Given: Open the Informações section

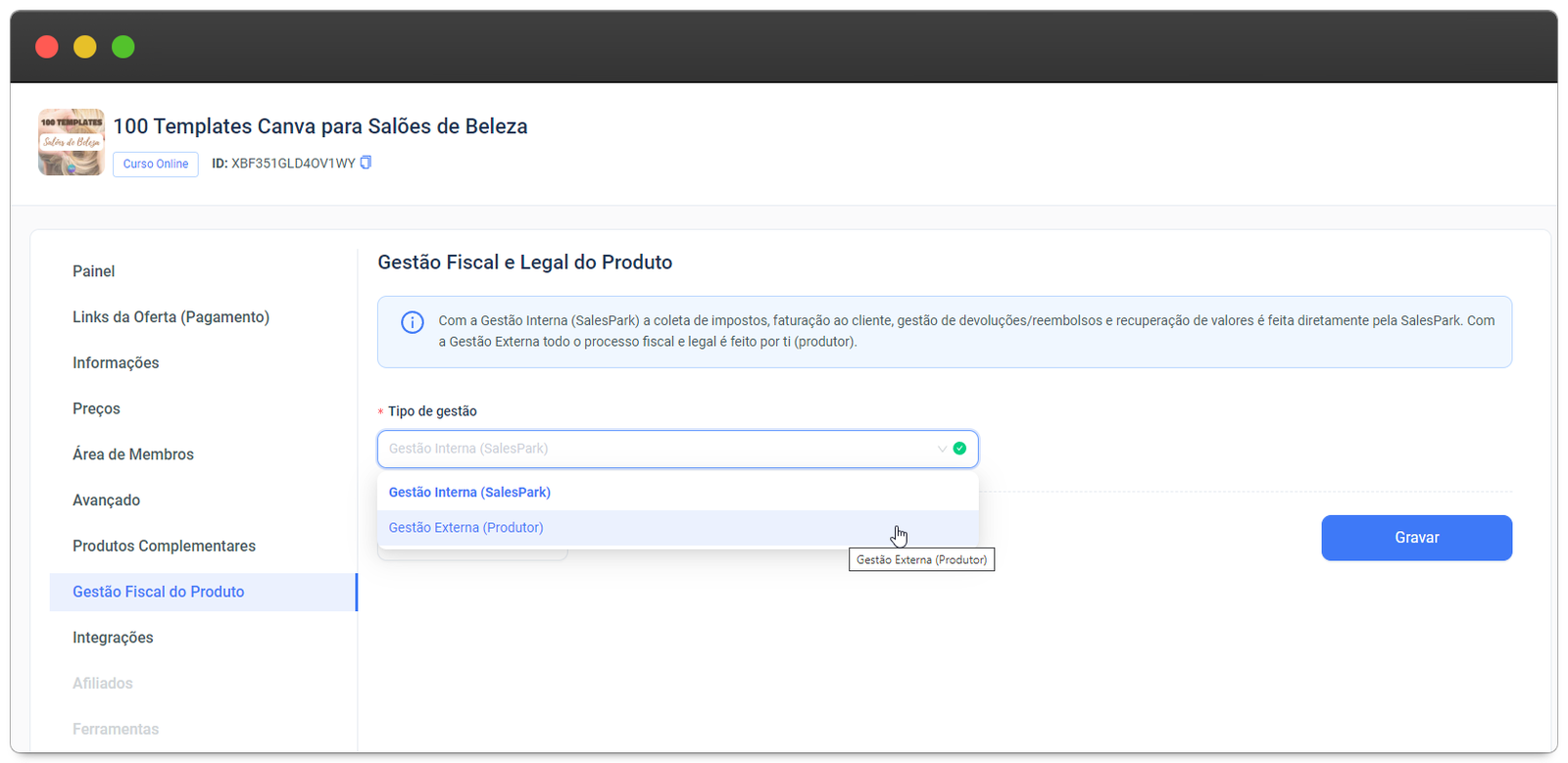Looking at the screenshot, I should tap(116, 362).
